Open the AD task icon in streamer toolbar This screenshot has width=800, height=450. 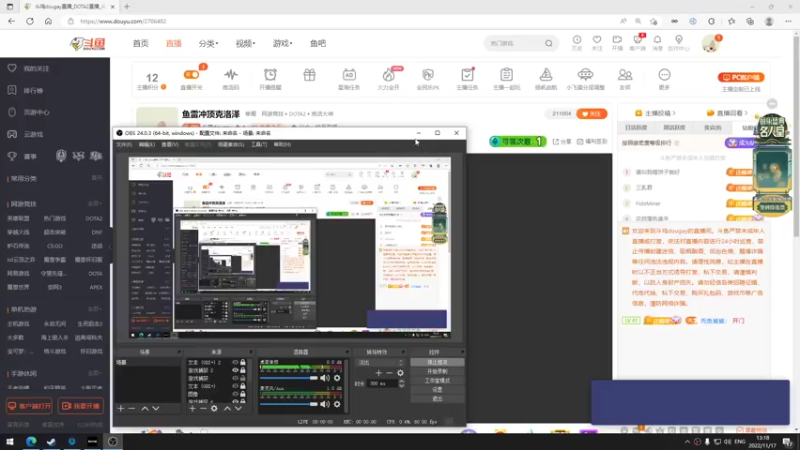(349, 74)
